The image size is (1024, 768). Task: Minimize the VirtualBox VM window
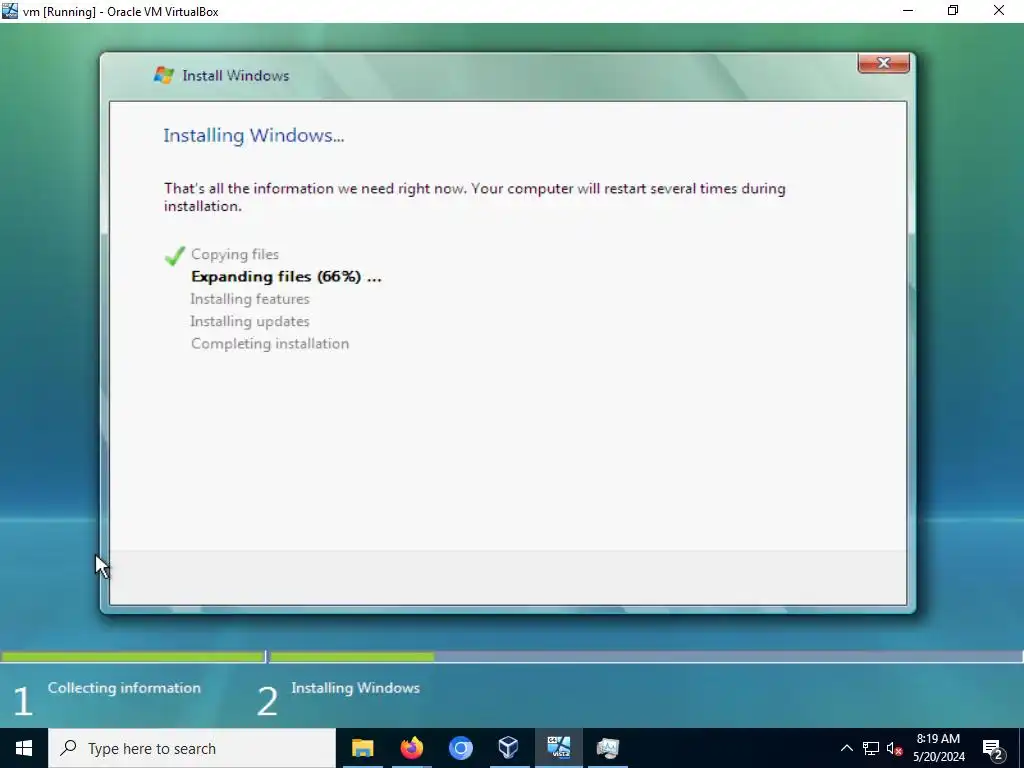[x=908, y=11]
